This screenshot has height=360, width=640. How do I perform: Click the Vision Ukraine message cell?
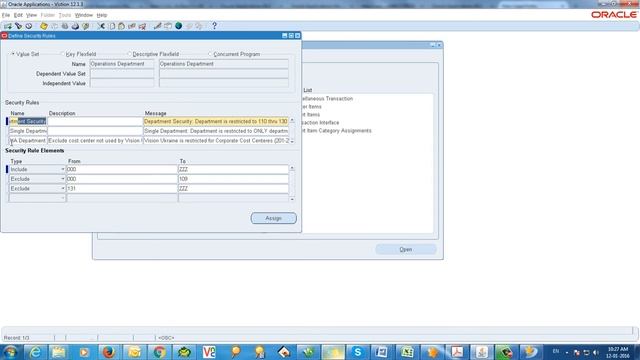tap(216, 141)
